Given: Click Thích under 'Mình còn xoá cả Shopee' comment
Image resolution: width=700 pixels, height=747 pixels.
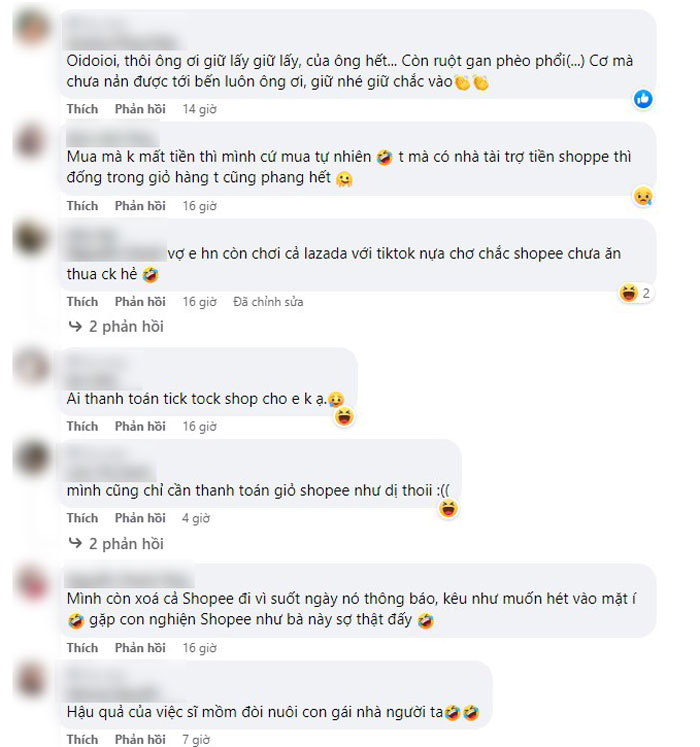Looking at the screenshot, I should tap(82, 648).
